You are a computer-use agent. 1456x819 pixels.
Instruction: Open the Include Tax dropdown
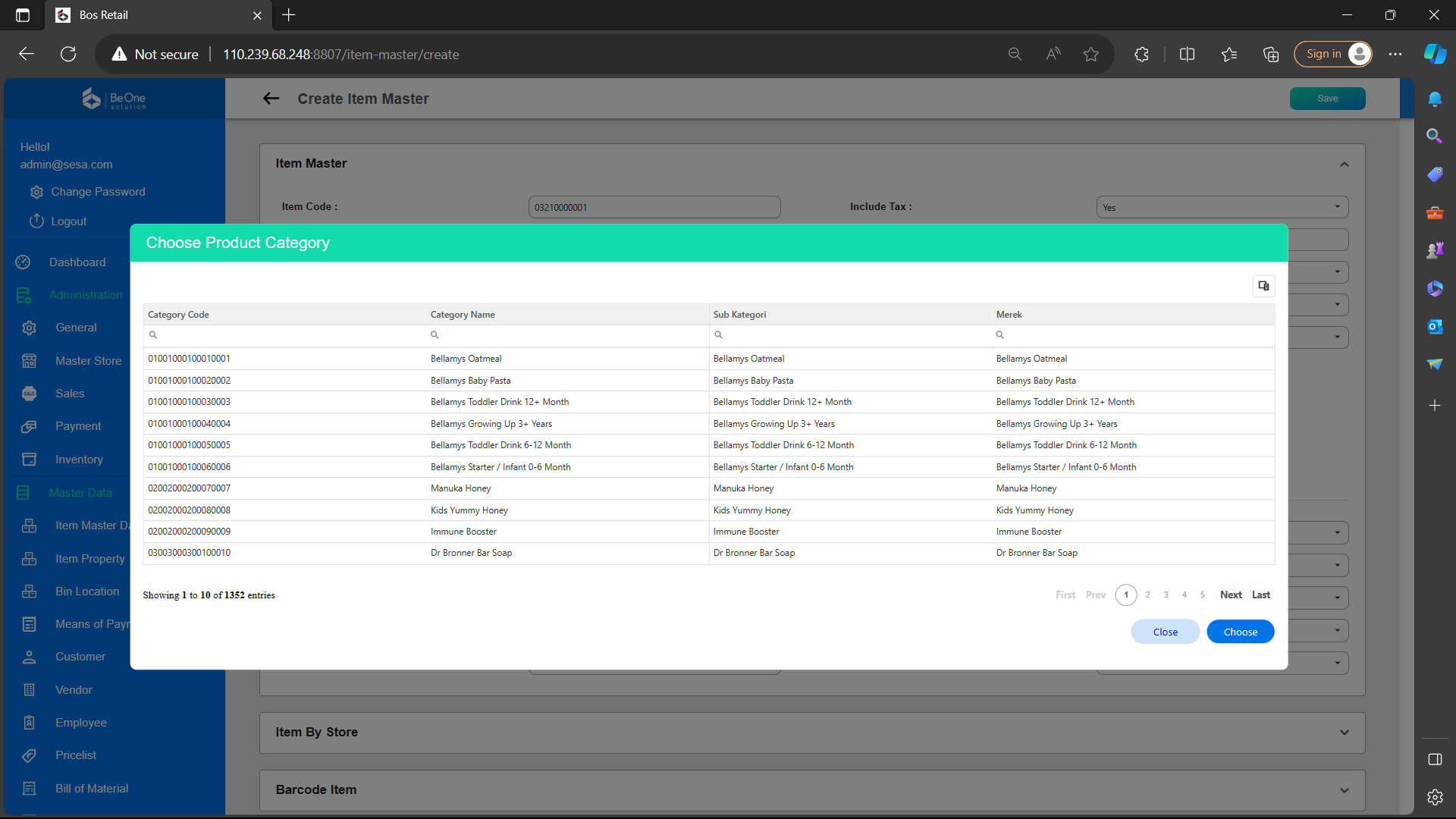coord(1222,207)
